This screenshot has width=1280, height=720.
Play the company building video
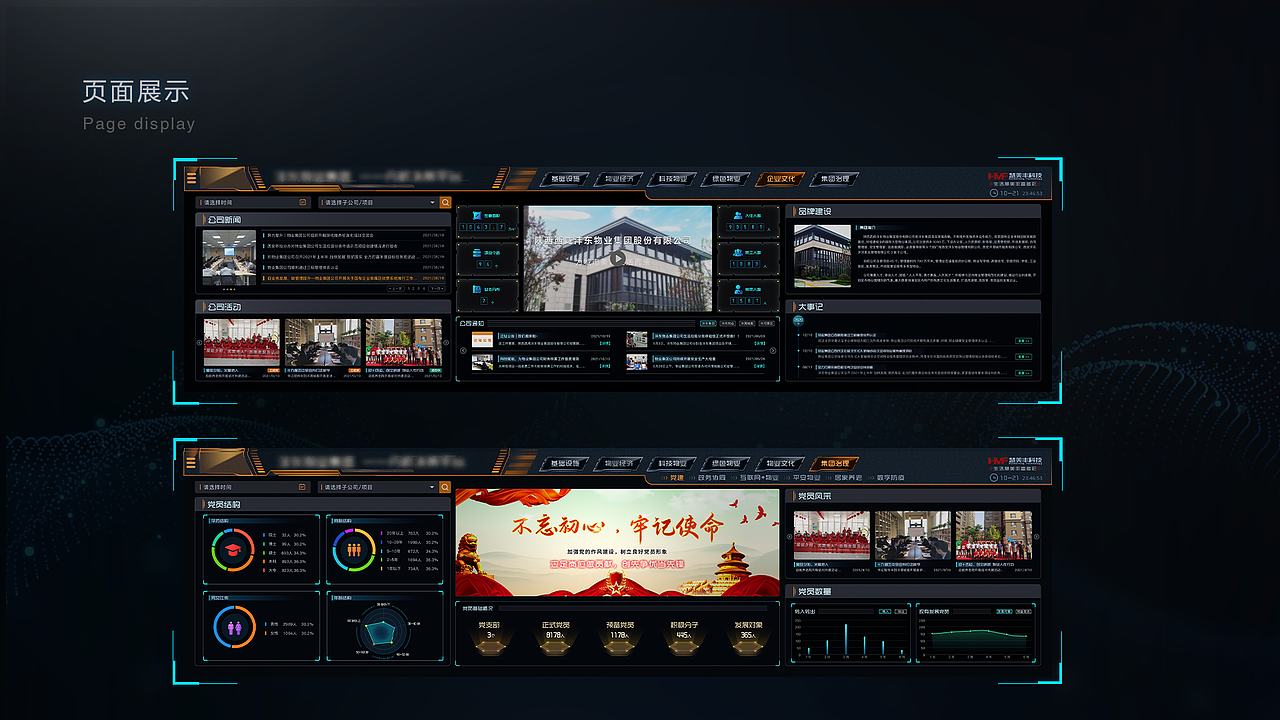click(618, 258)
